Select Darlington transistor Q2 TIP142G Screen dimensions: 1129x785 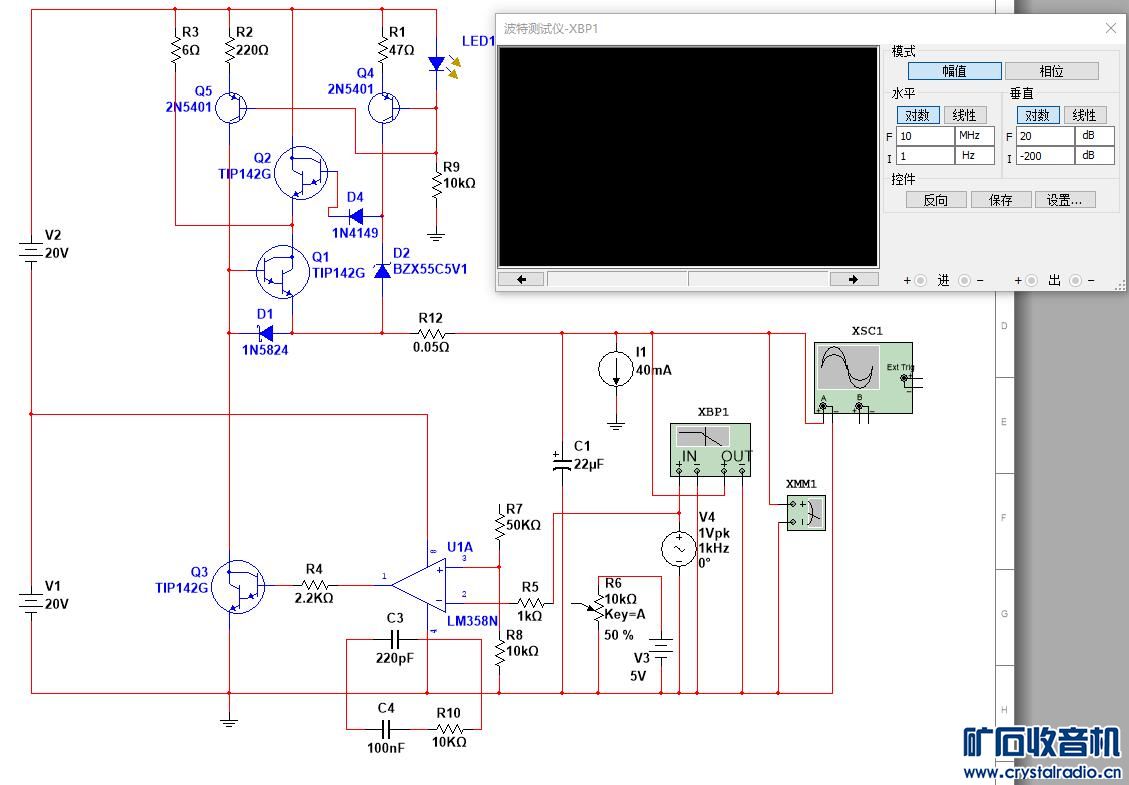tap(301, 173)
